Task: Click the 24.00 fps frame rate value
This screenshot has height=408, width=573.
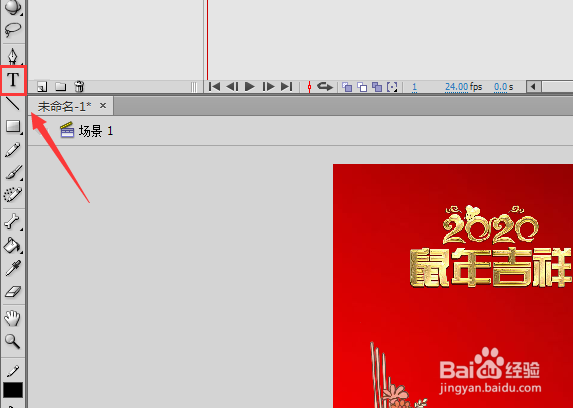Action: (456, 87)
